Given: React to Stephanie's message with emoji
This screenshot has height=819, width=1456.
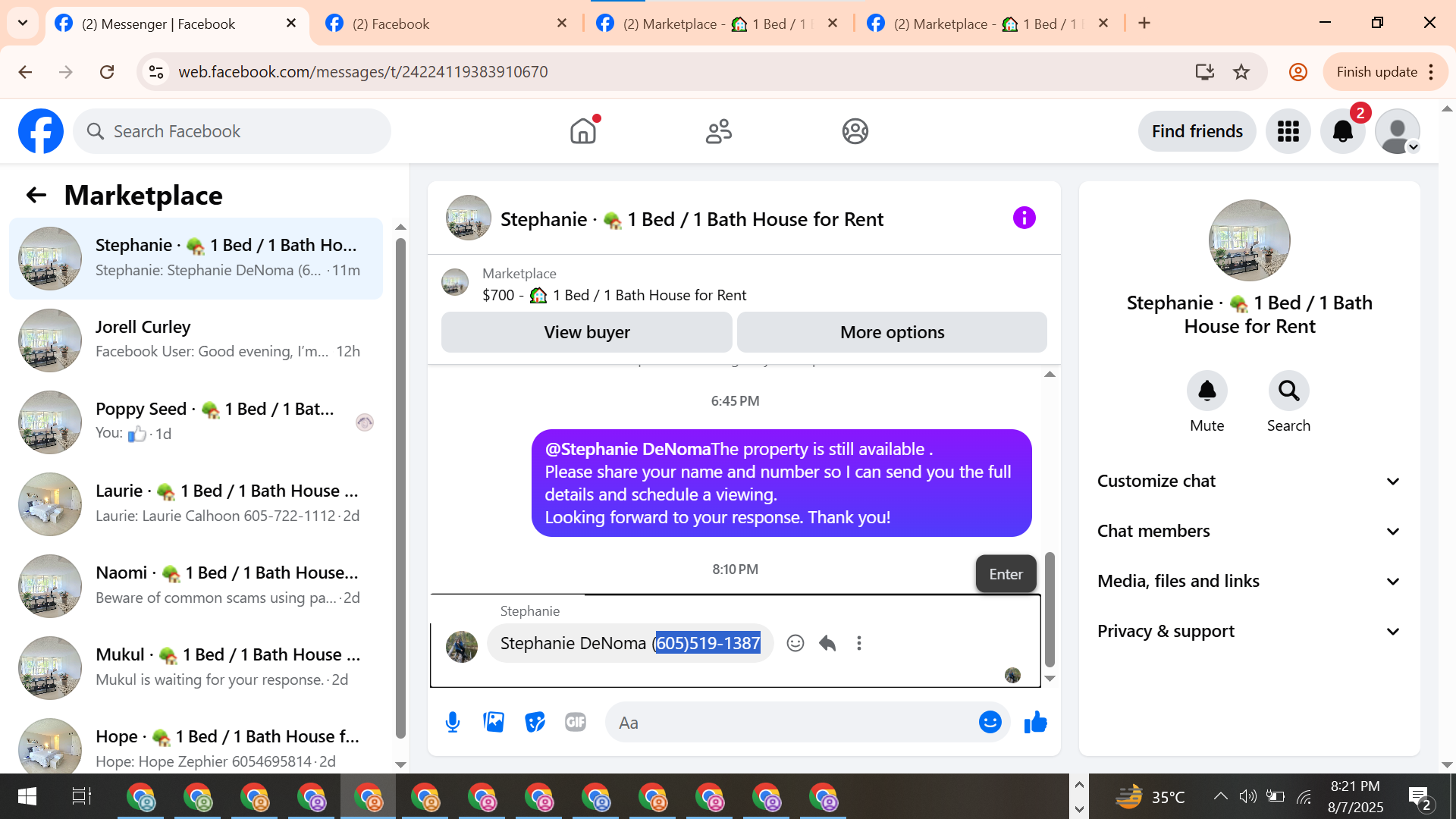Looking at the screenshot, I should (x=795, y=643).
